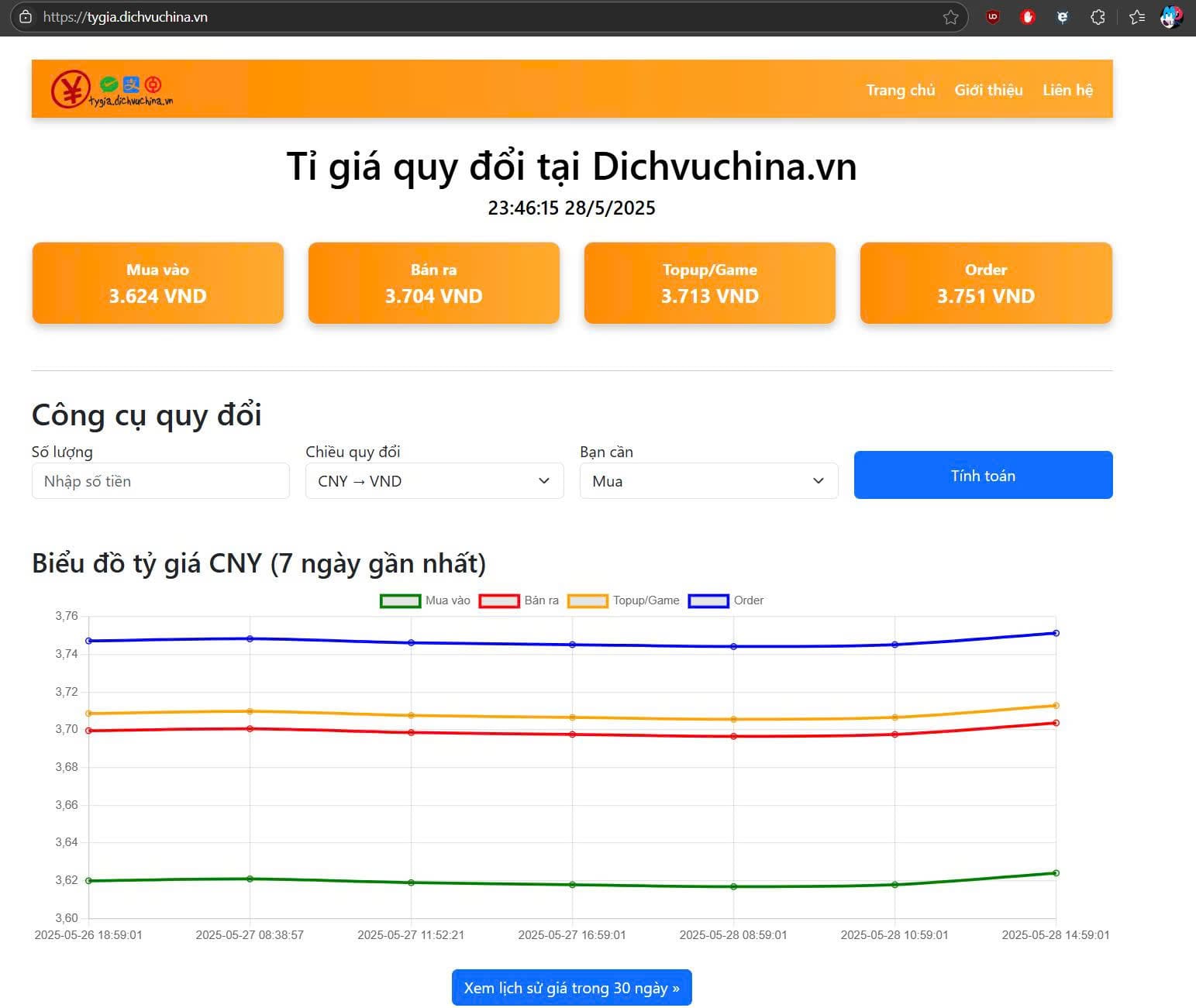Screen dimensions: 1196x1008
Task: Open the red stop-hand adblocker extension
Action: (1028, 16)
